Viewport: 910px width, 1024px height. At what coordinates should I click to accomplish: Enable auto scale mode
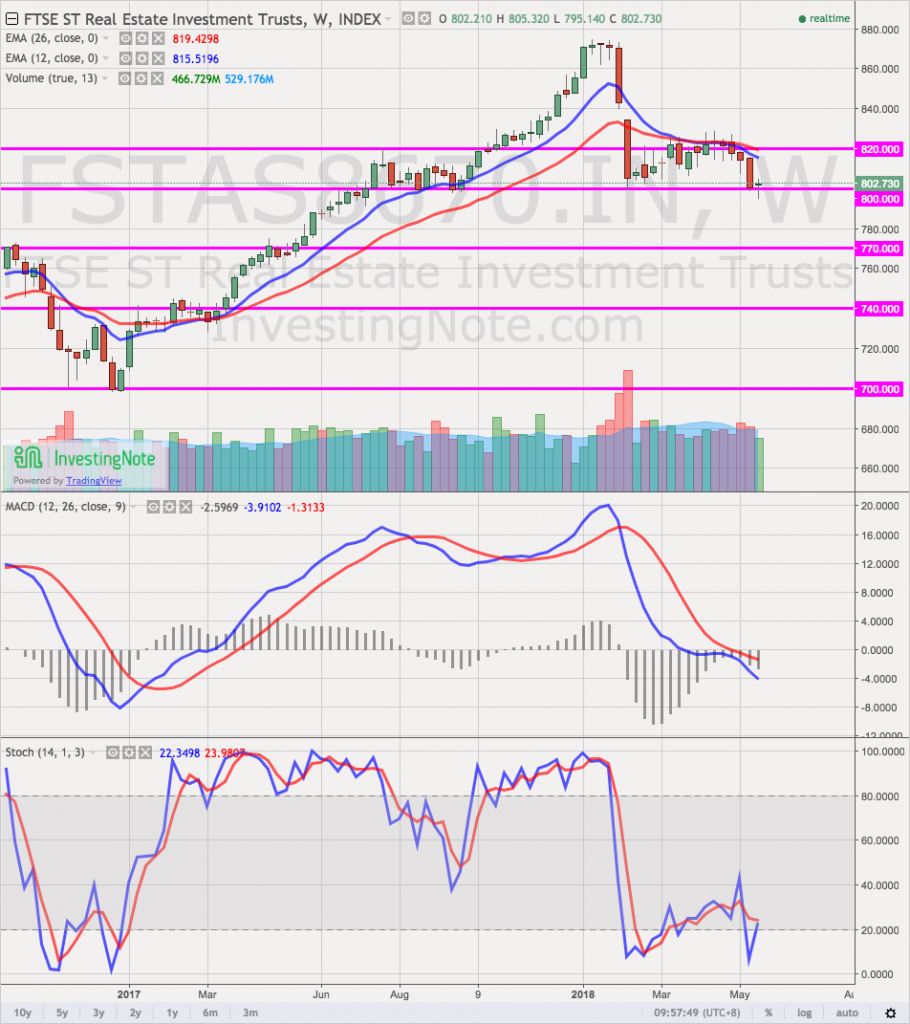click(843, 1012)
